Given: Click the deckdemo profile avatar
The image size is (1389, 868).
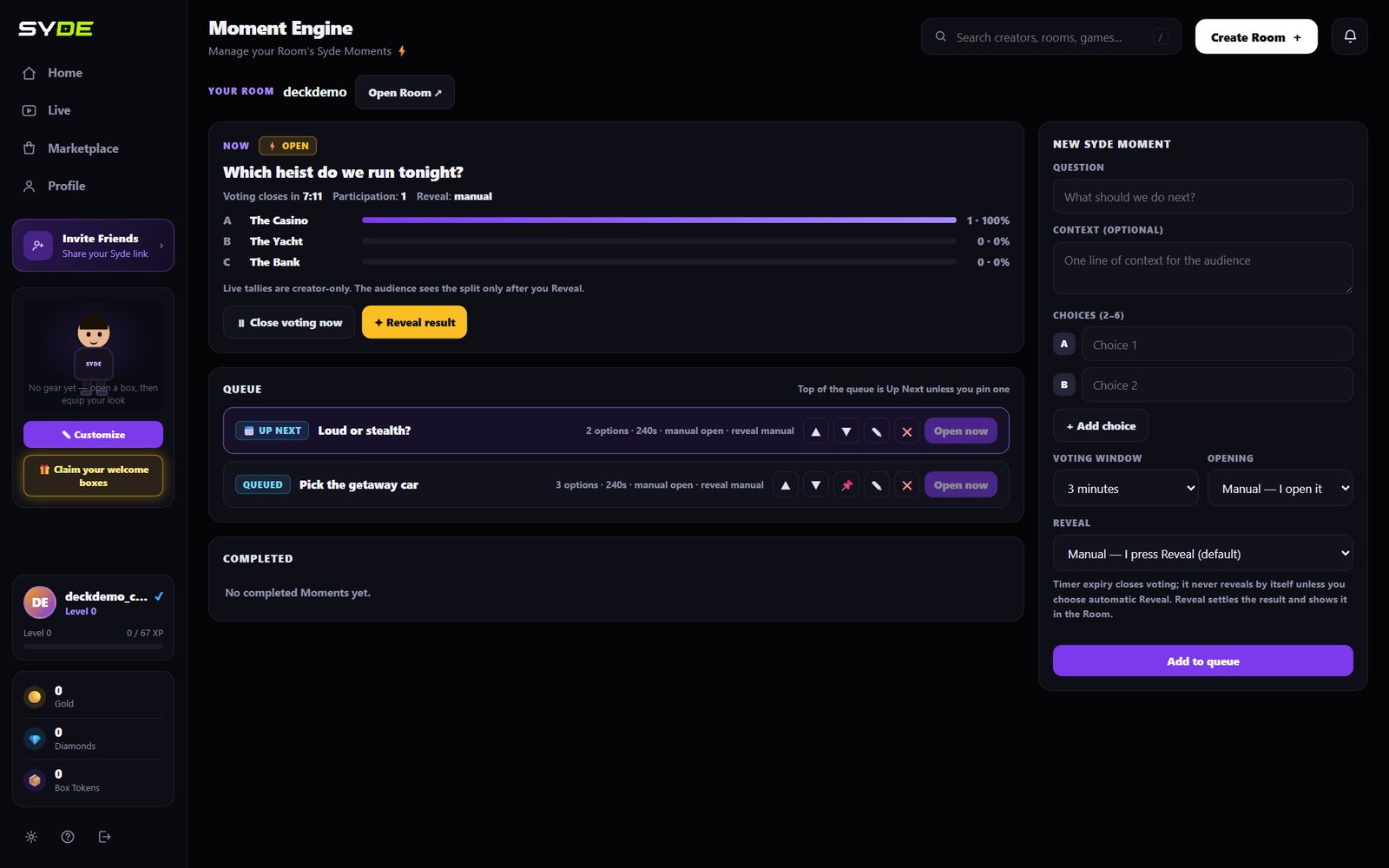Looking at the screenshot, I should click(40, 602).
